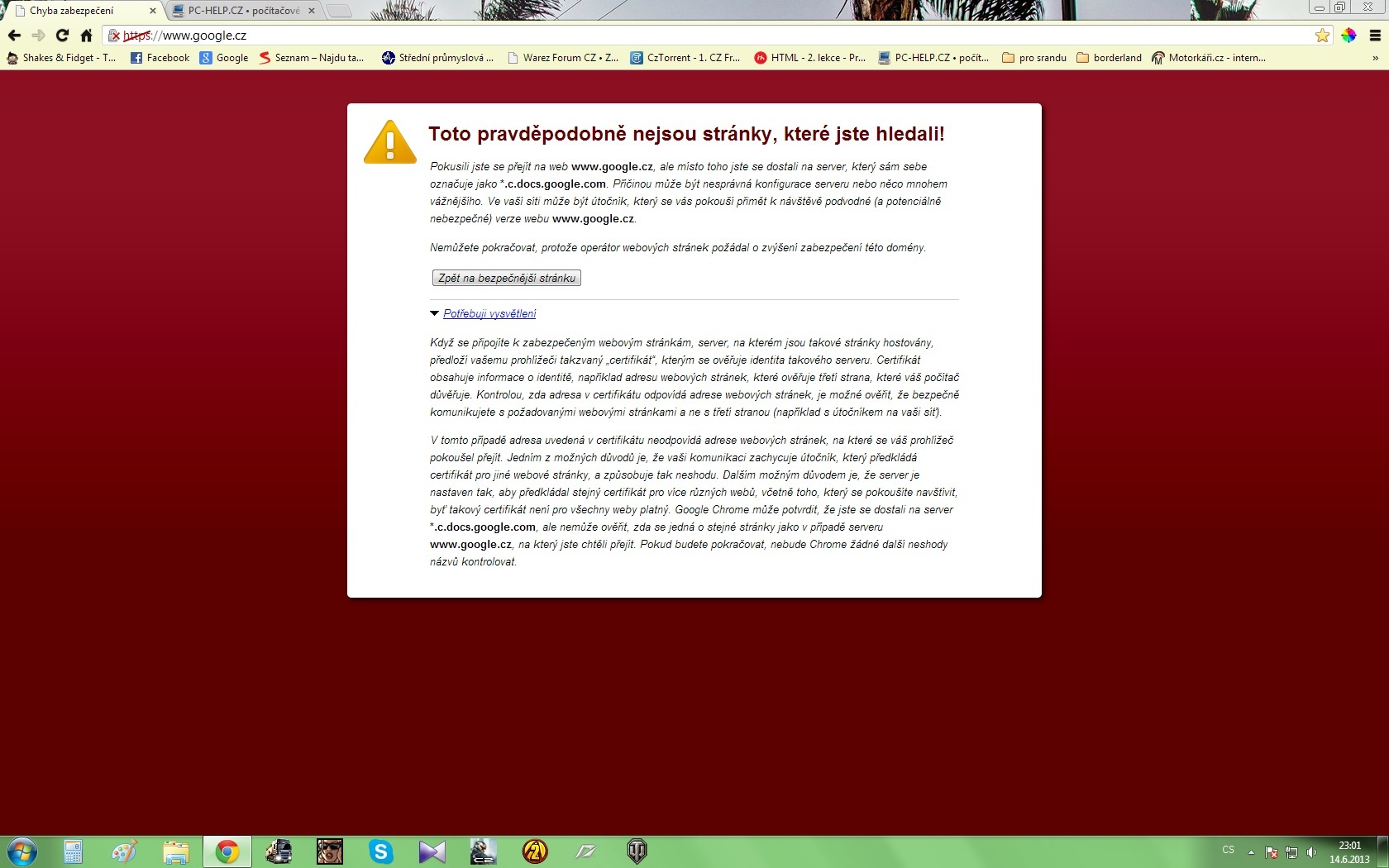
Task: Launch the sunglasses character game icon
Action: pyautogui.click(x=329, y=851)
